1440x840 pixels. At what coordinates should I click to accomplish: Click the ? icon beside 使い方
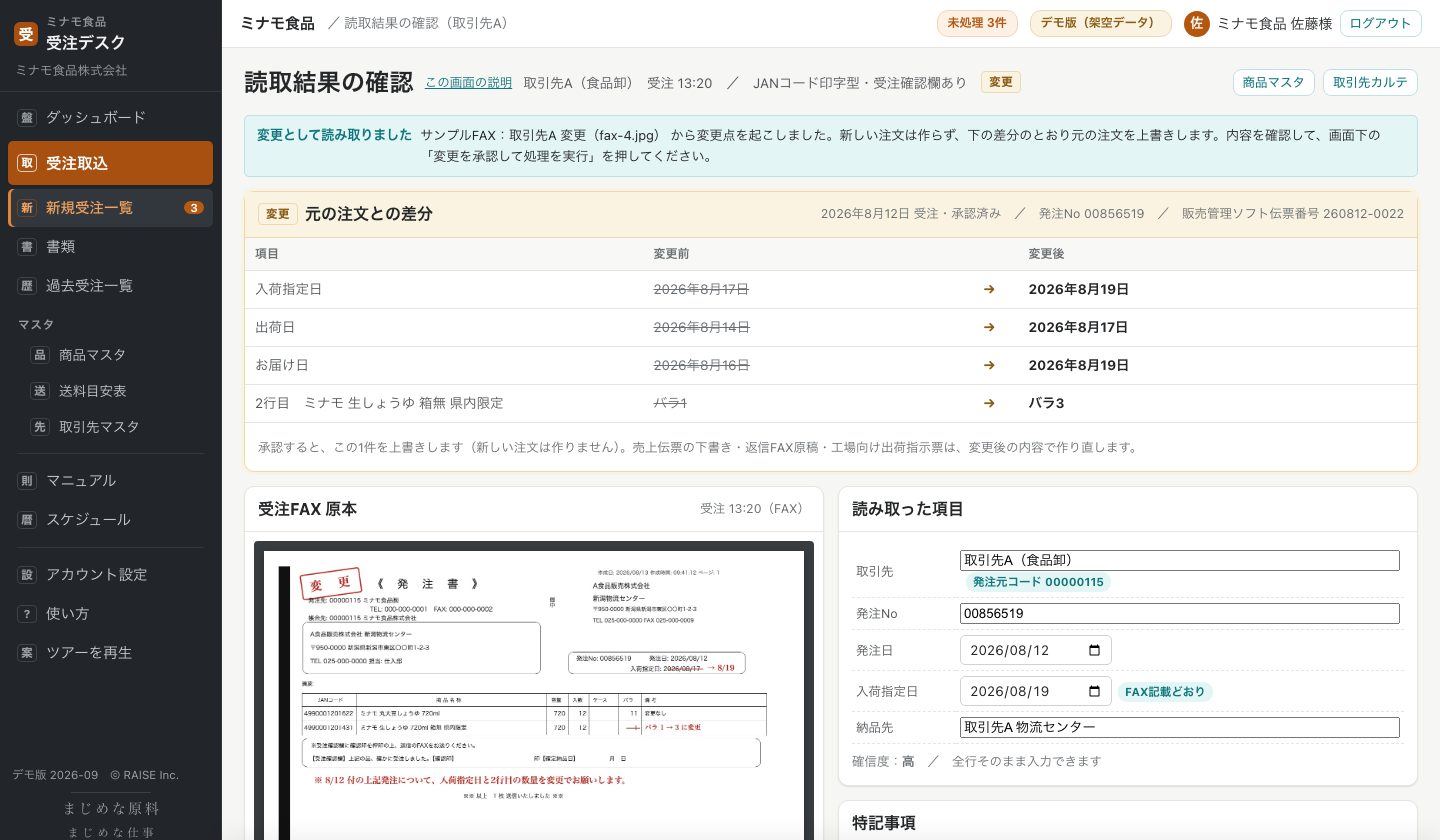[27, 614]
